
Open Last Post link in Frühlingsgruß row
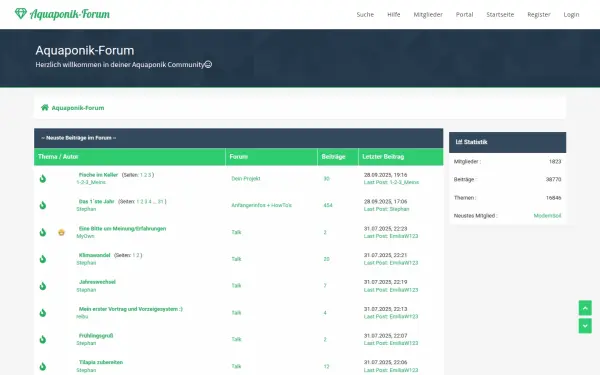391,343
